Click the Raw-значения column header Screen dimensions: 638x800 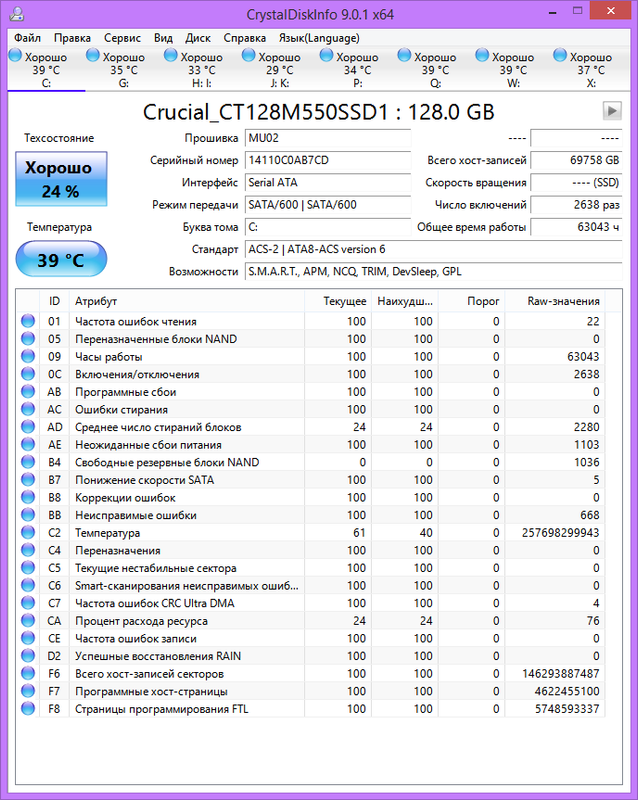coord(555,301)
